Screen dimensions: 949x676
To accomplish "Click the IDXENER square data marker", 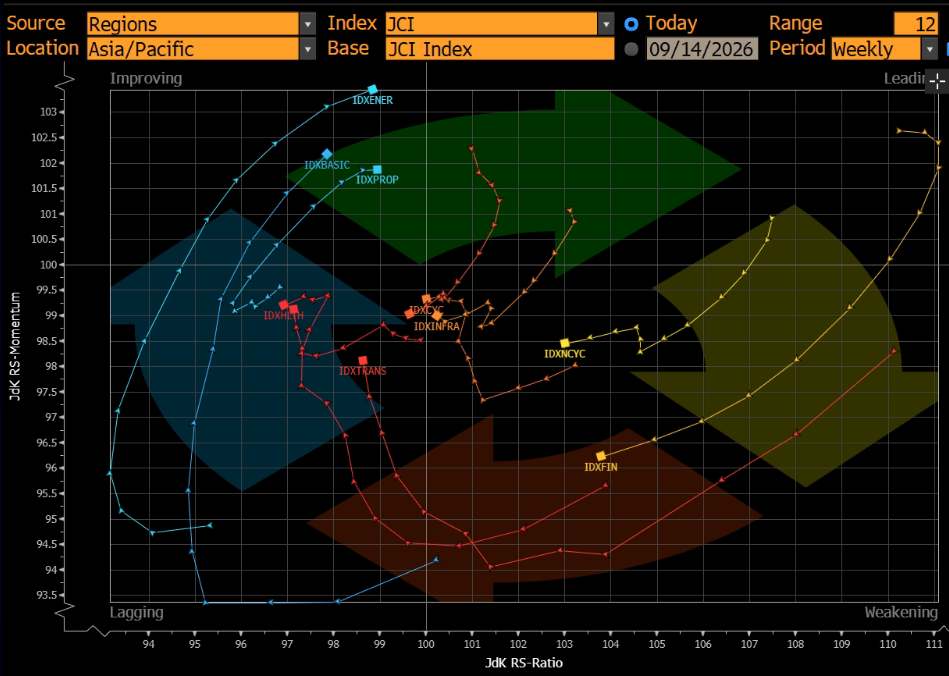I will click(x=373, y=90).
